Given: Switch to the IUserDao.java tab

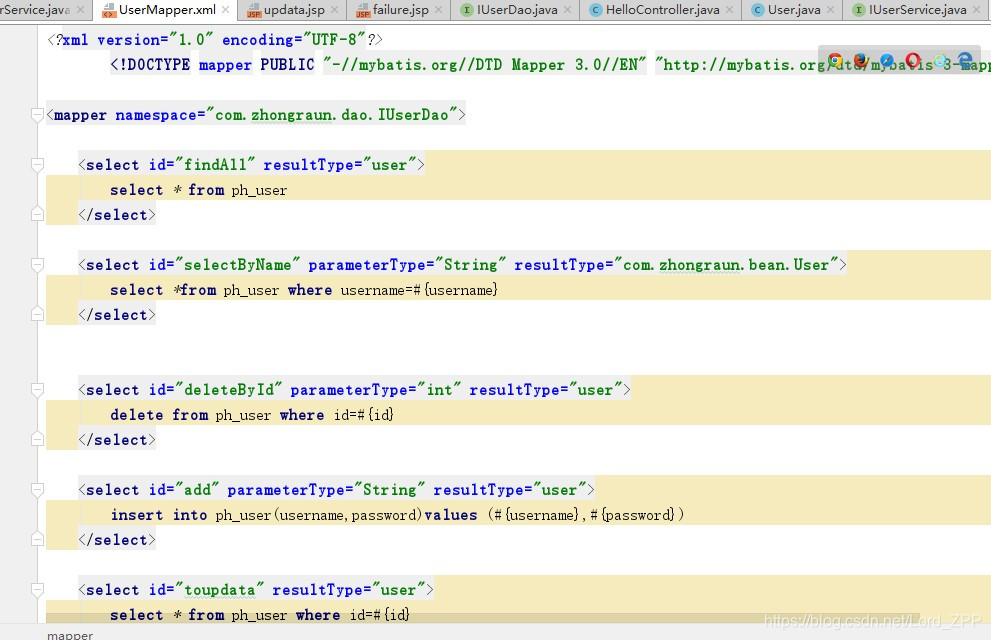Looking at the screenshot, I should [517, 9].
